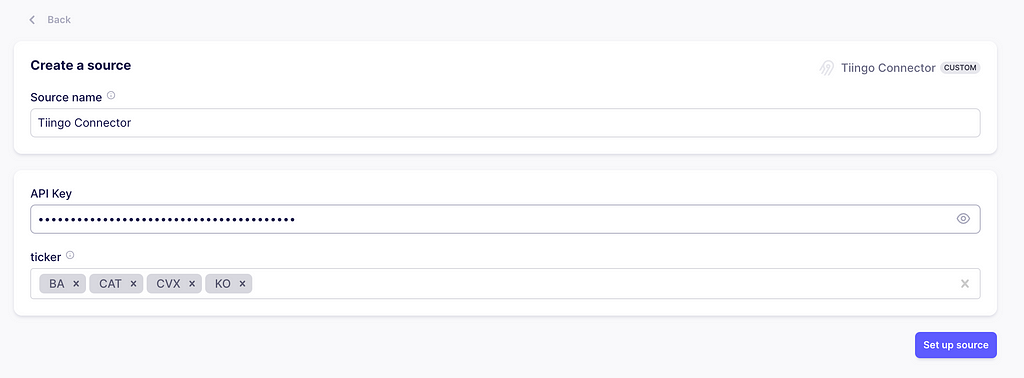This screenshot has height=378, width=1024.
Task: Select the BA tag text
Action: tap(57, 284)
